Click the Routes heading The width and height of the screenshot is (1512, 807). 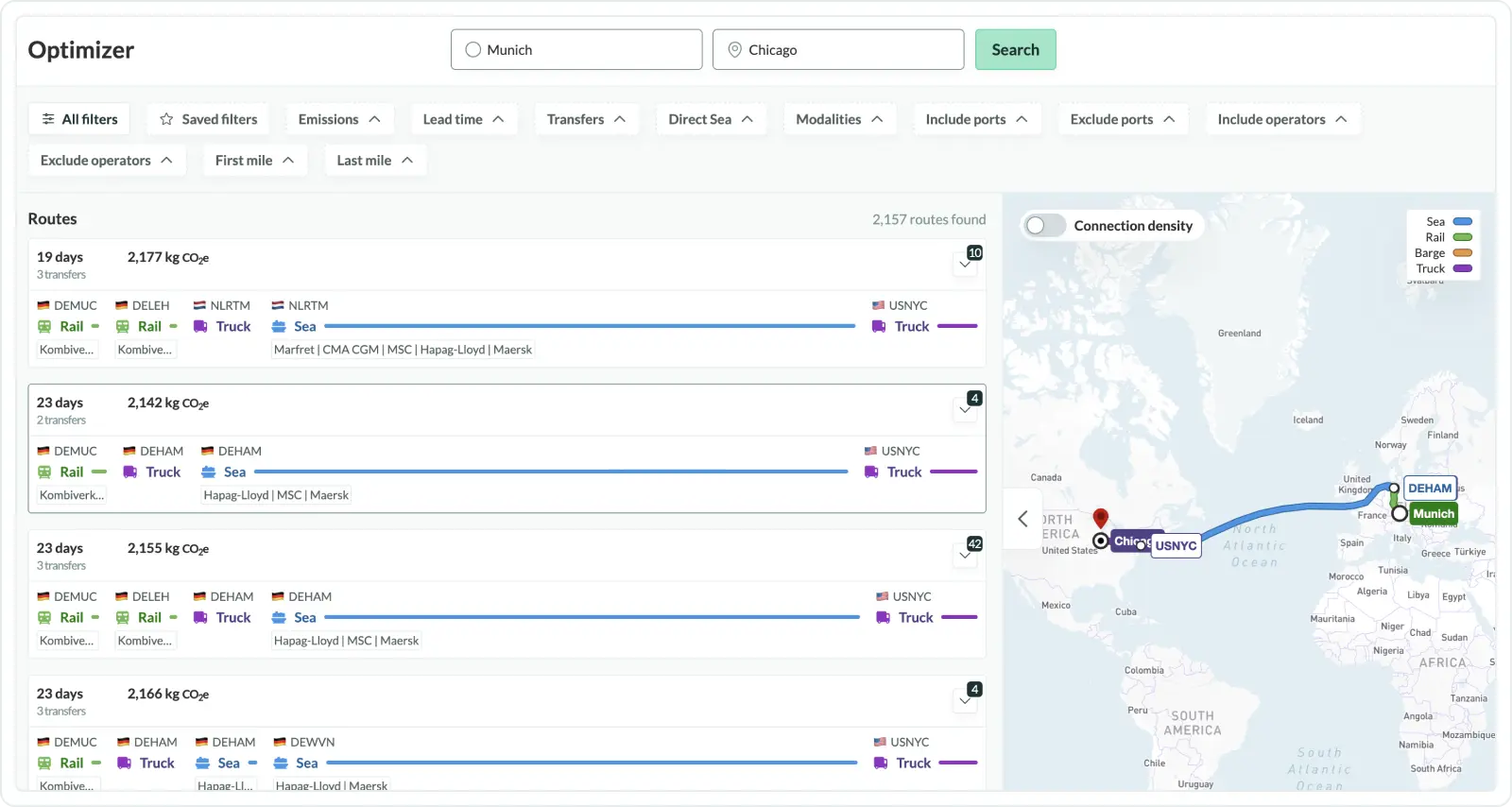click(x=53, y=219)
